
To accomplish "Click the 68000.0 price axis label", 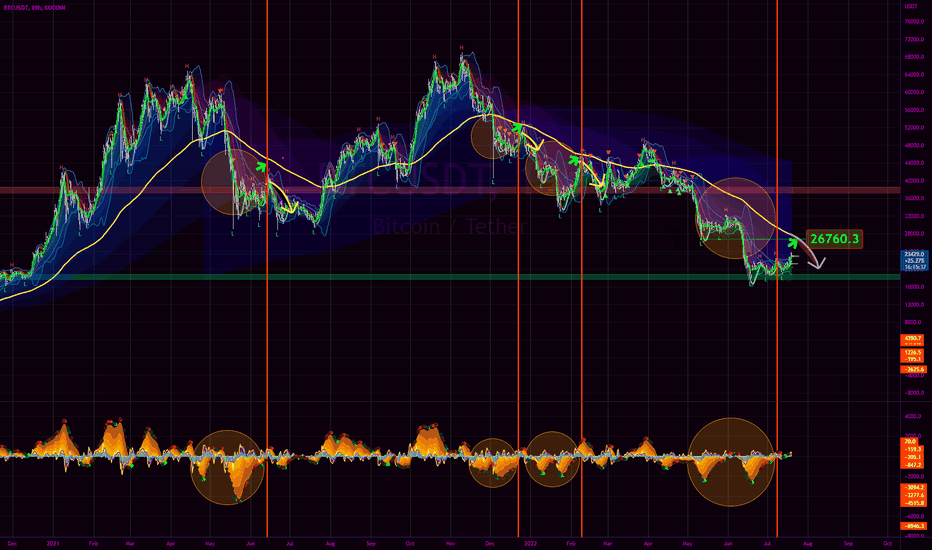I will (x=914, y=57).
